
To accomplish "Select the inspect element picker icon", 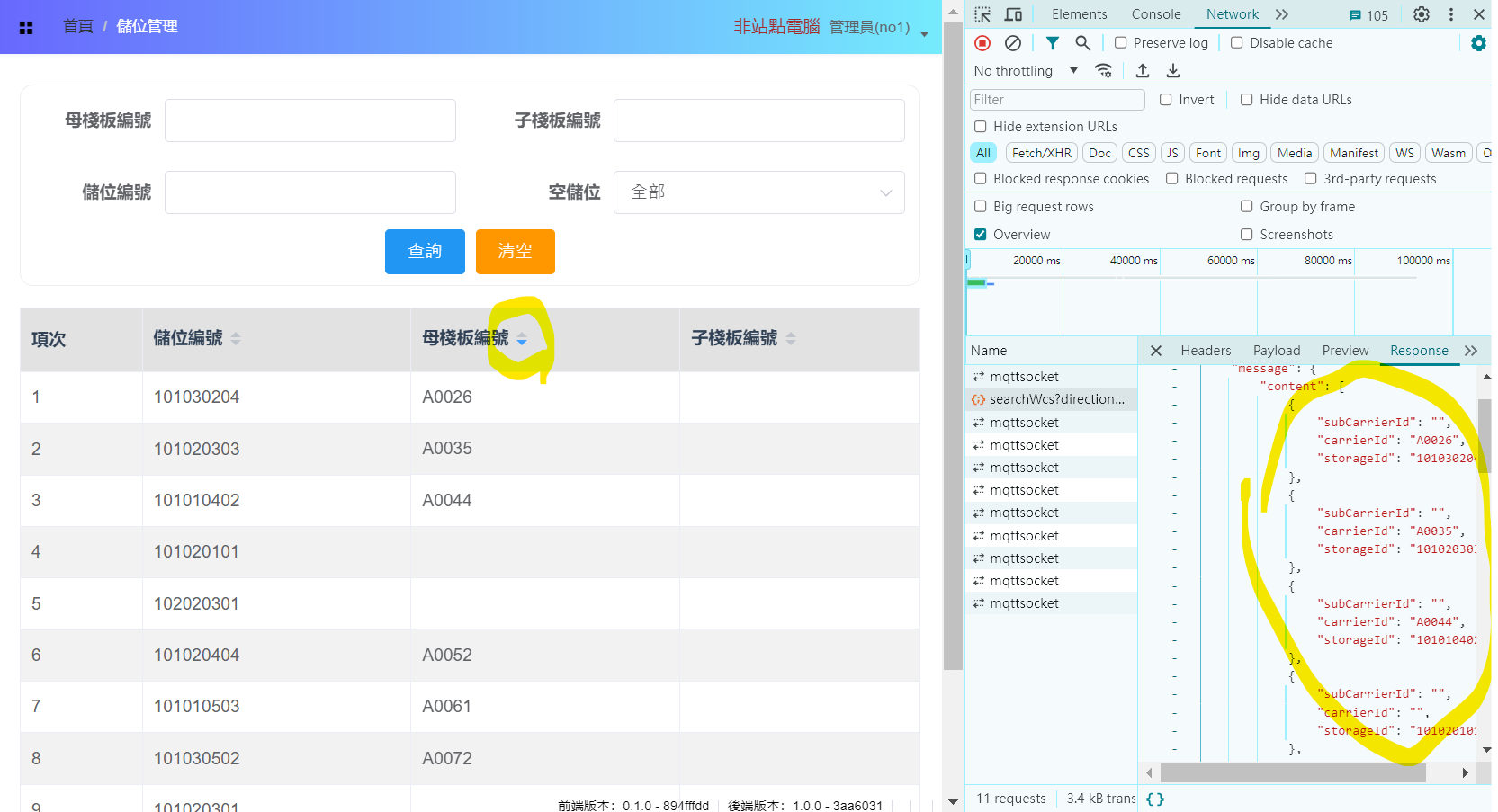I will tap(982, 14).
